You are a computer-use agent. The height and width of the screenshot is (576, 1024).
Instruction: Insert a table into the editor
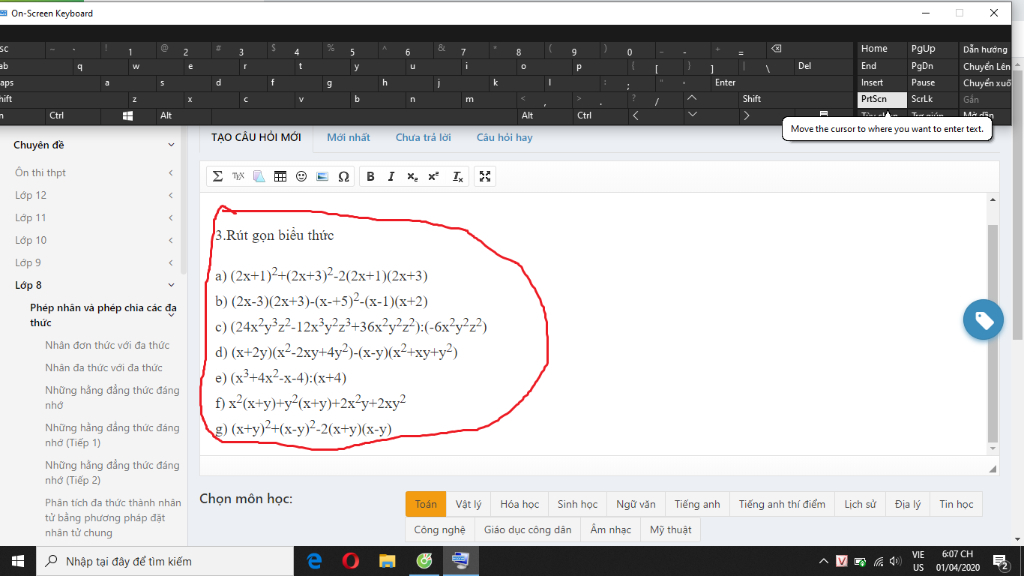click(x=280, y=176)
